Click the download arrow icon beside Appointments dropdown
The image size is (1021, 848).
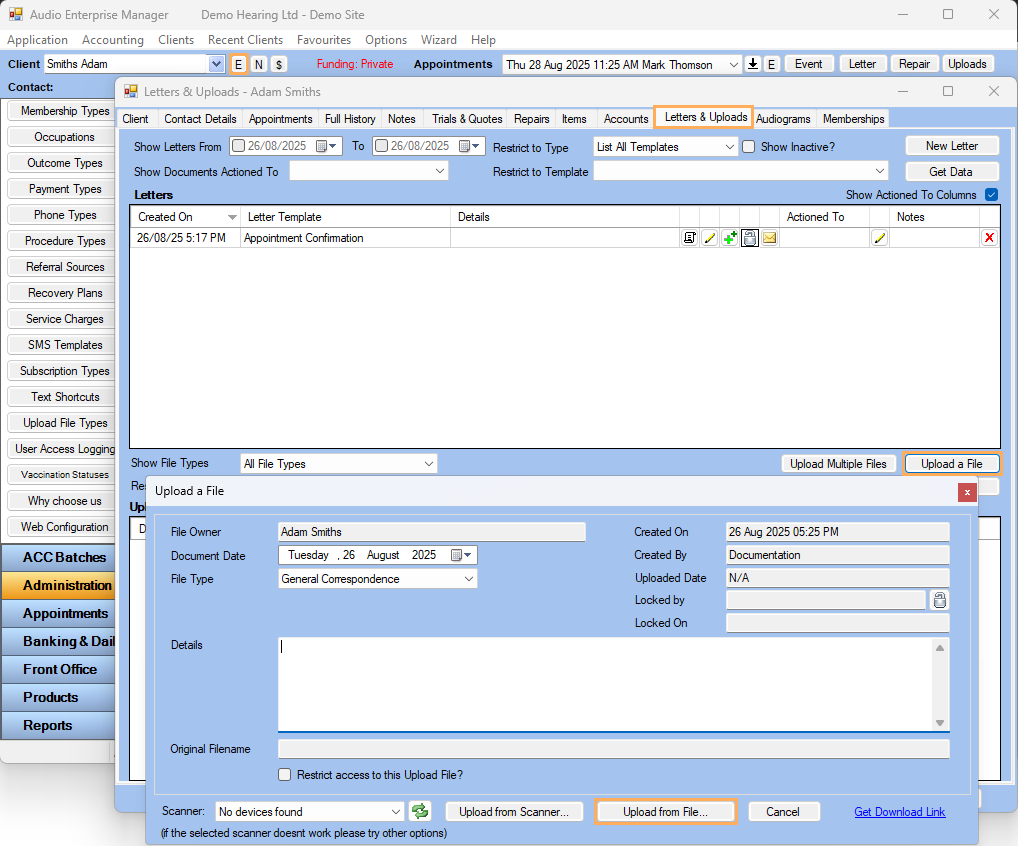tap(754, 64)
